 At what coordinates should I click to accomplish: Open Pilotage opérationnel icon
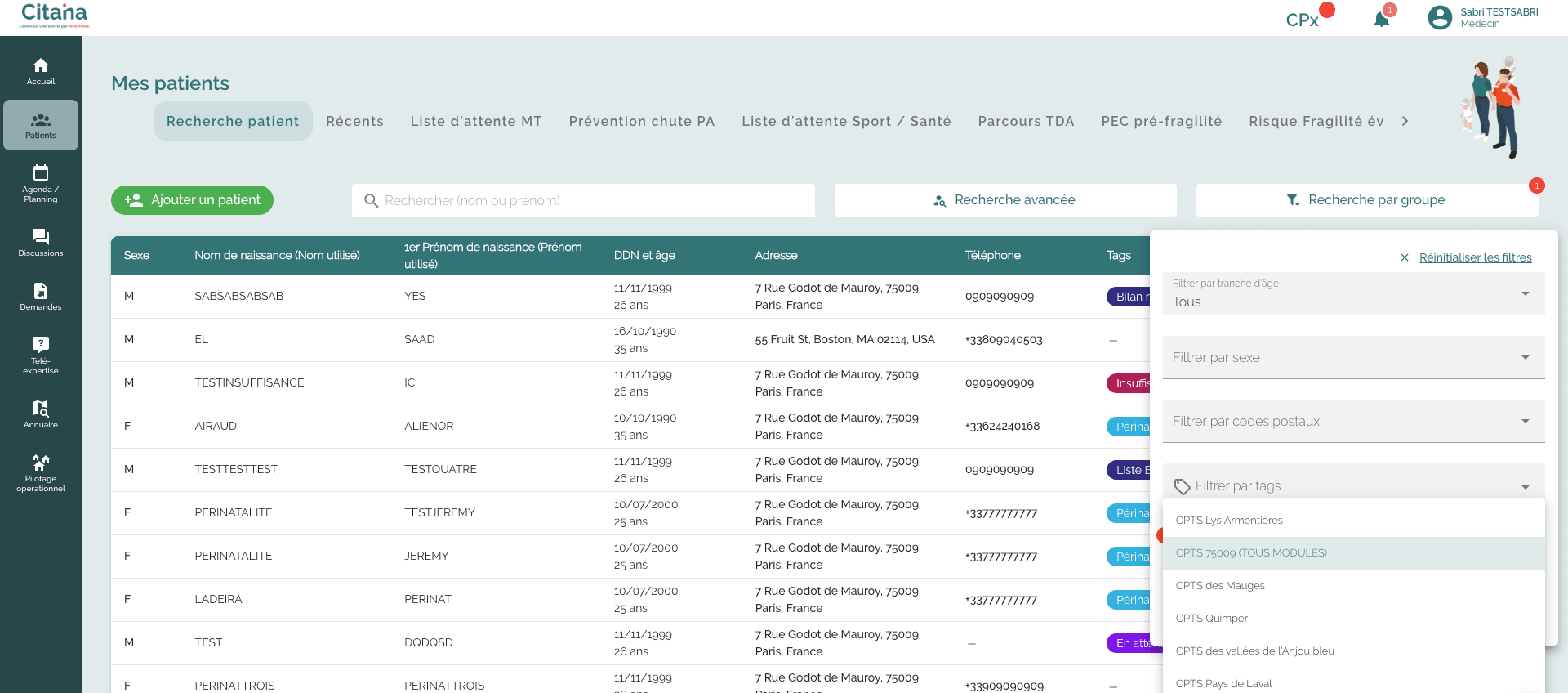pyautogui.click(x=41, y=463)
